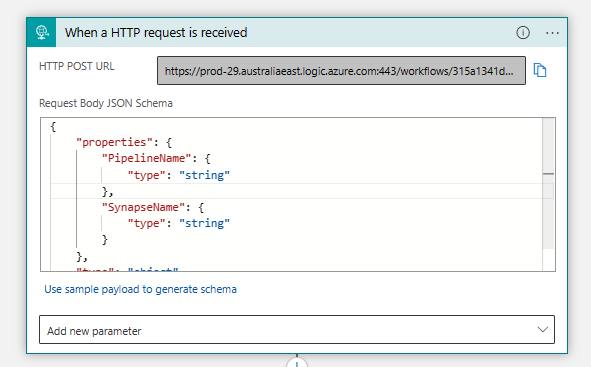Image resolution: width=591 pixels, height=367 pixels.
Task: Click "string" value under SynapseName
Action: [204, 223]
